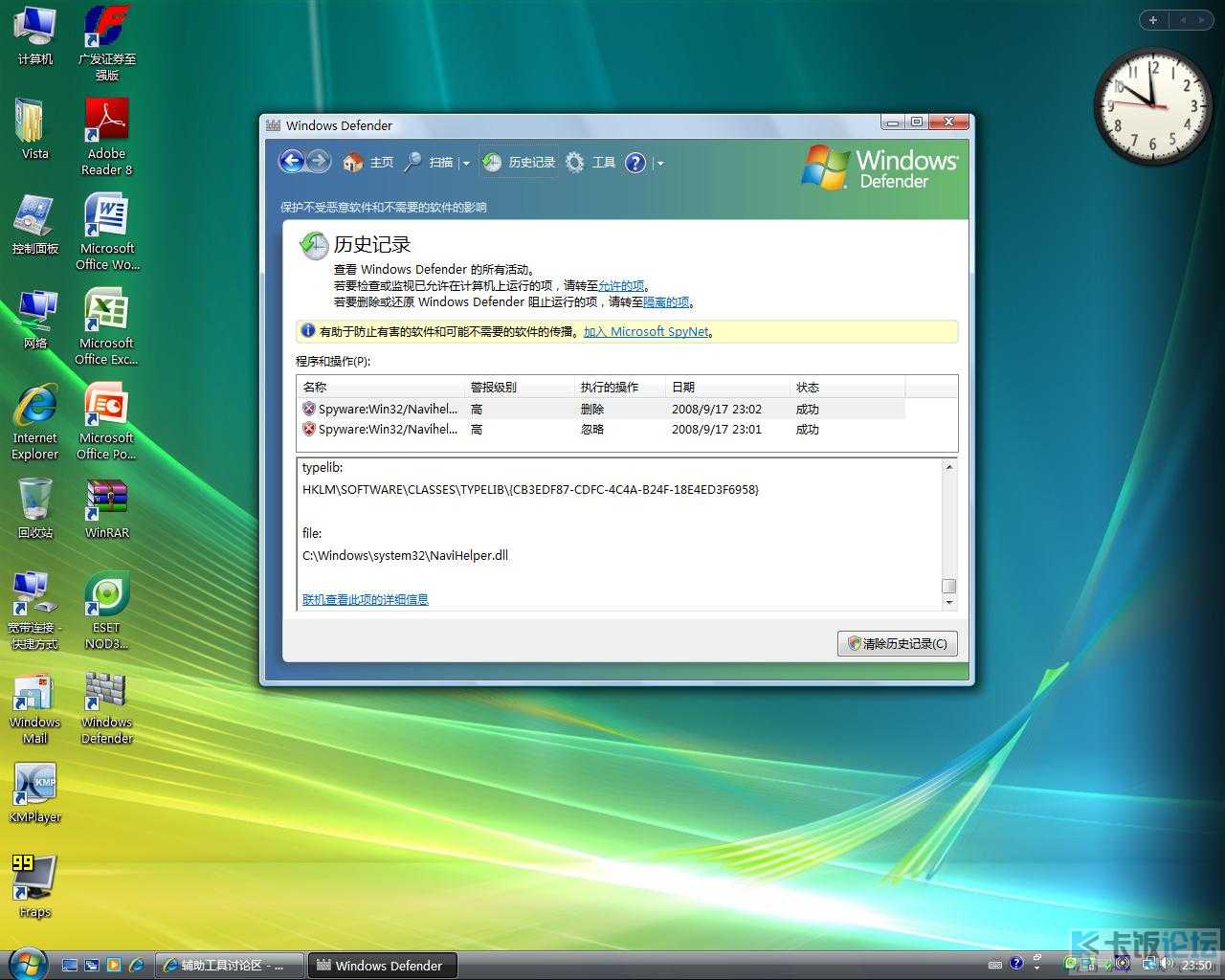Go back with Defender's back arrow

(x=292, y=162)
